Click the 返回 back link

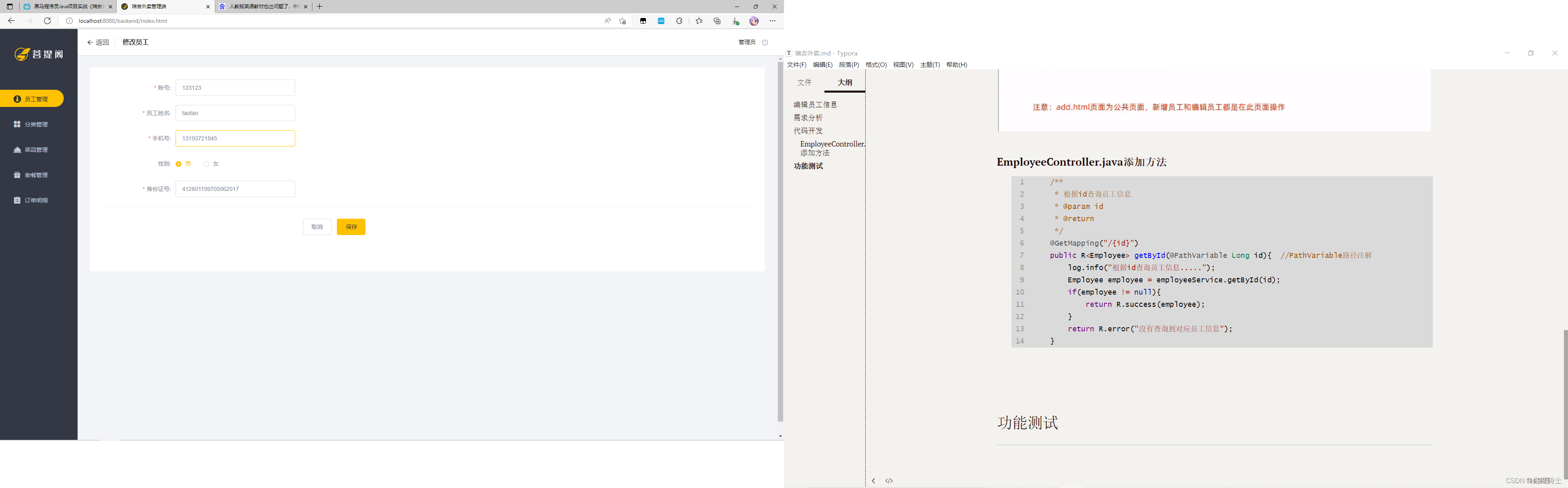coord(98,42)
